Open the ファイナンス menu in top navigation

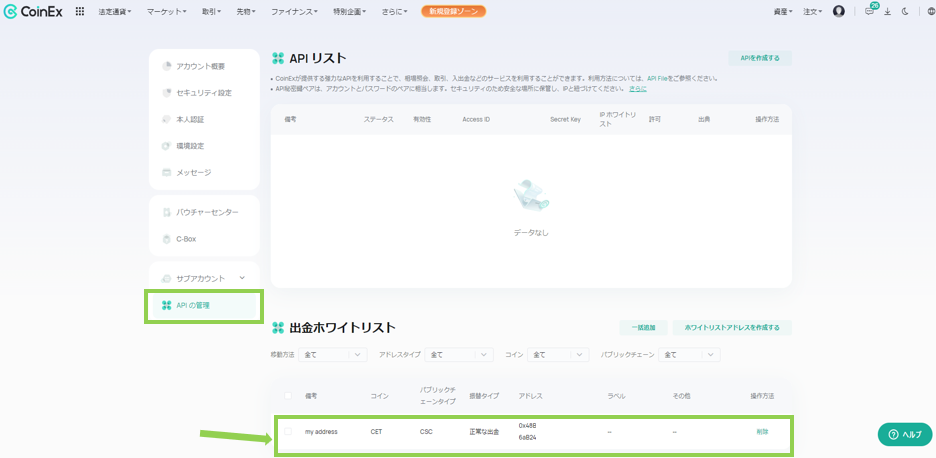[x=297, y=11]
